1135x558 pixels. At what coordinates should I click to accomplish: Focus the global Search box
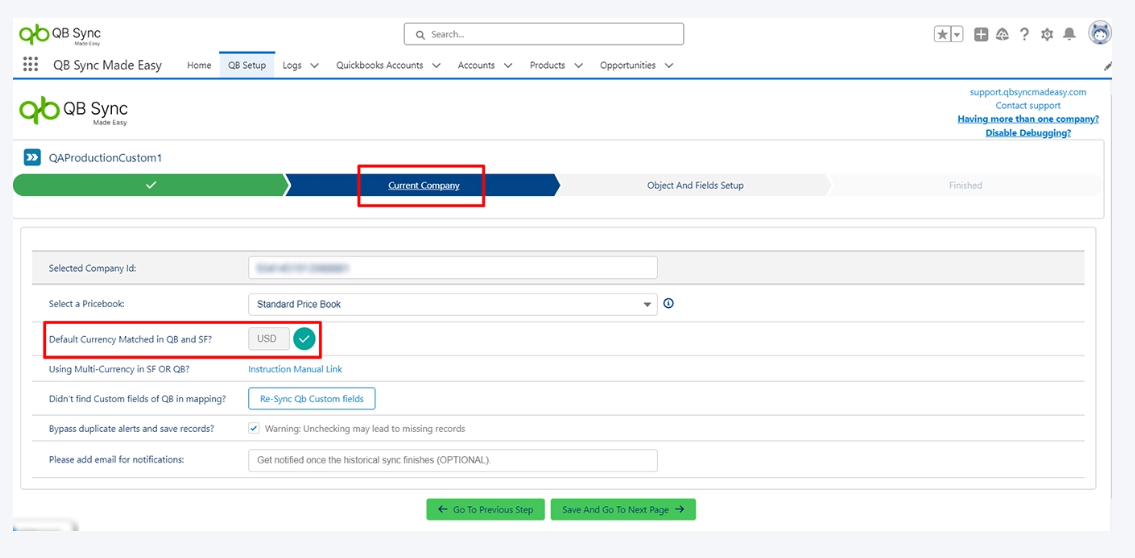(x=544, y=34)
